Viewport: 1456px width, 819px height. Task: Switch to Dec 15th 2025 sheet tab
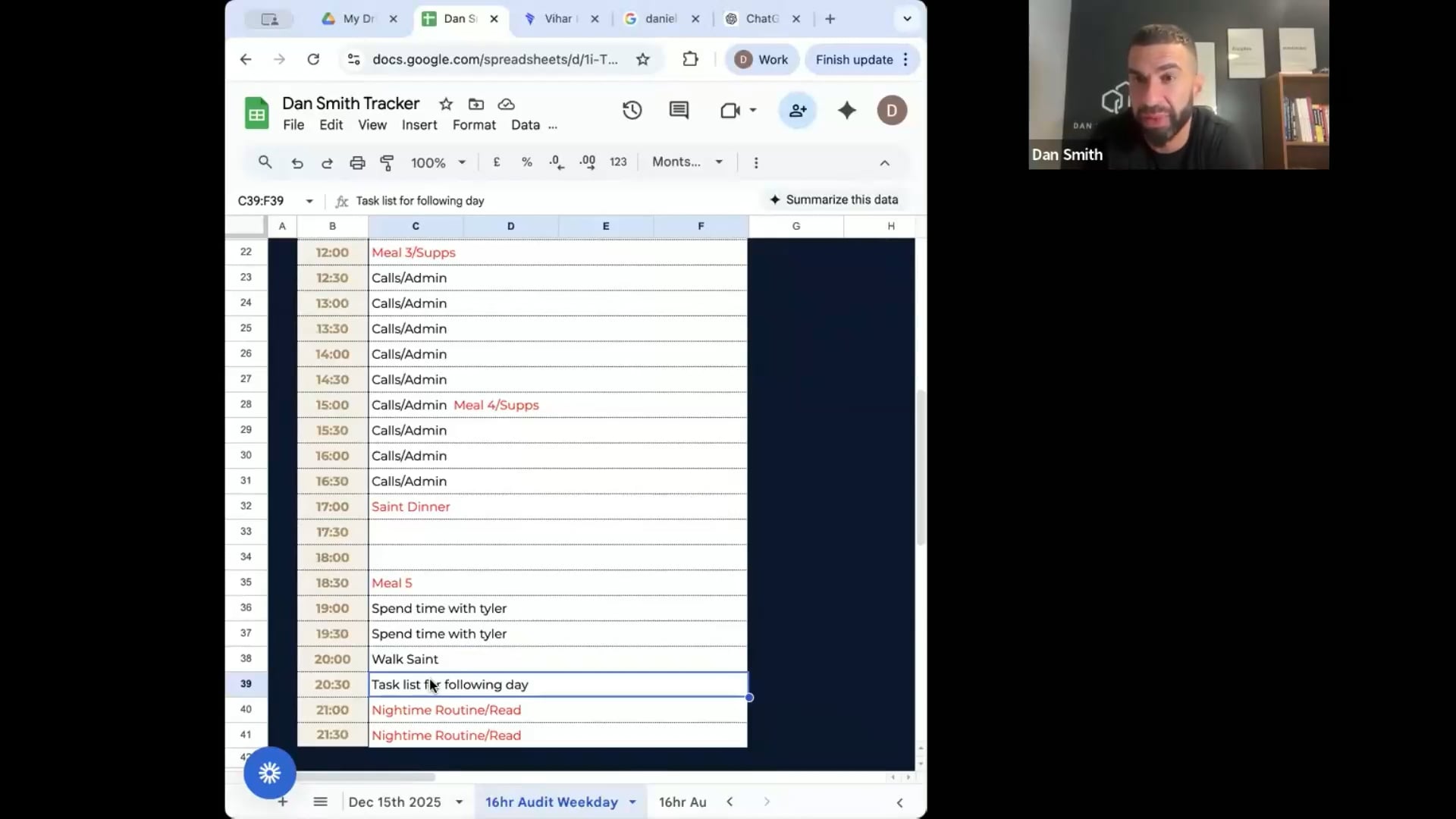click(394, 802)
